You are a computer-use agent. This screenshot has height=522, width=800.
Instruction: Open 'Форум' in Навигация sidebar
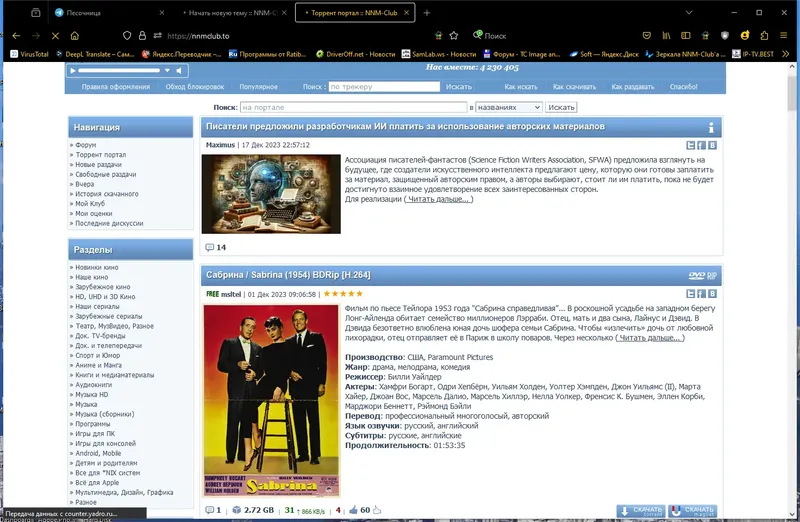(86, 145)
